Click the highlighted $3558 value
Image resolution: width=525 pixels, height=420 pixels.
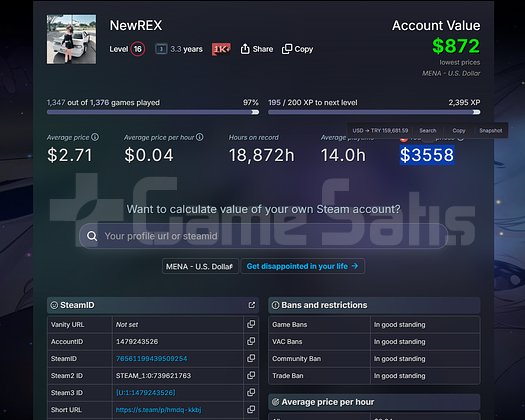pyautogui.click(x=427, y=155)
